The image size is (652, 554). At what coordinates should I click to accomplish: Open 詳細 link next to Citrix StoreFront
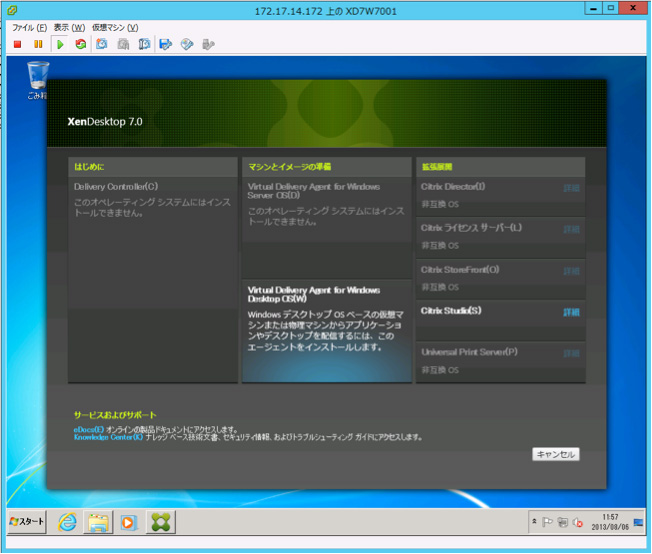(x=571, y=271)
